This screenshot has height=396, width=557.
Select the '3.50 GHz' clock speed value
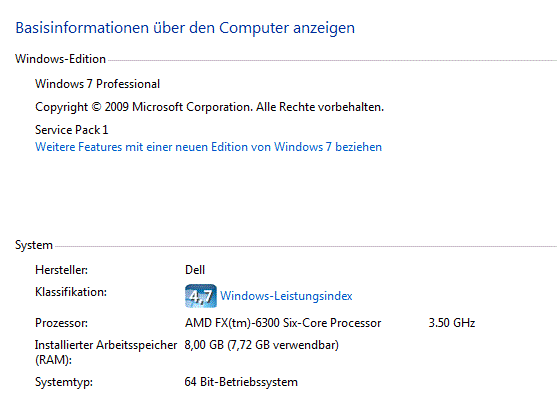coord(452,323)
